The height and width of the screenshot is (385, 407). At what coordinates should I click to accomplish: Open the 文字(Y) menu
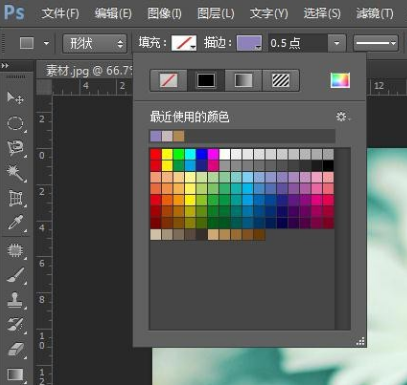pos(269,13)
